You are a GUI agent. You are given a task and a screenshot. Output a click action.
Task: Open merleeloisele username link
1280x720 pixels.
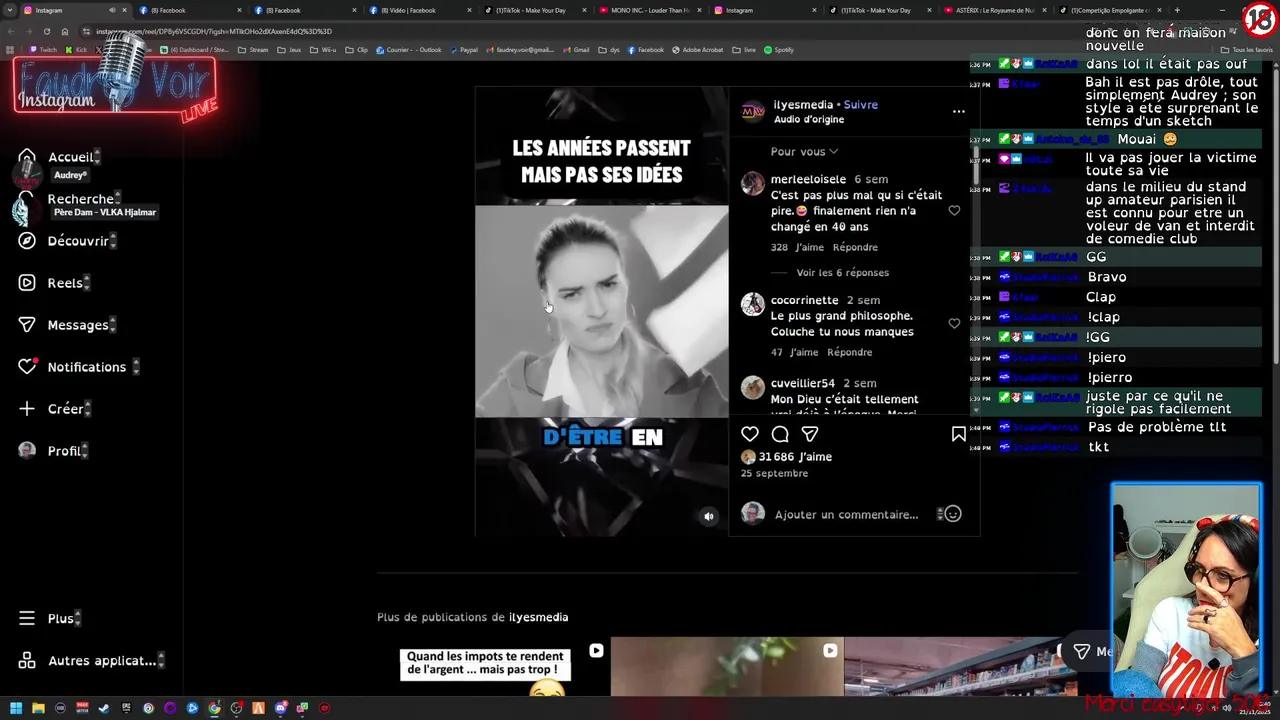tap(808, 180)
